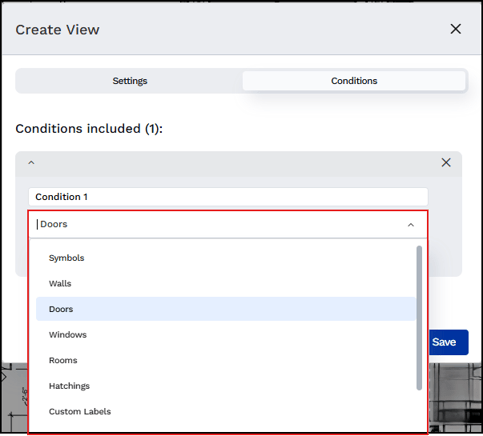Select Hatchings in the list
Image resolution: width=483 pixels, height=436 pixels.
(x=226, y=386)
